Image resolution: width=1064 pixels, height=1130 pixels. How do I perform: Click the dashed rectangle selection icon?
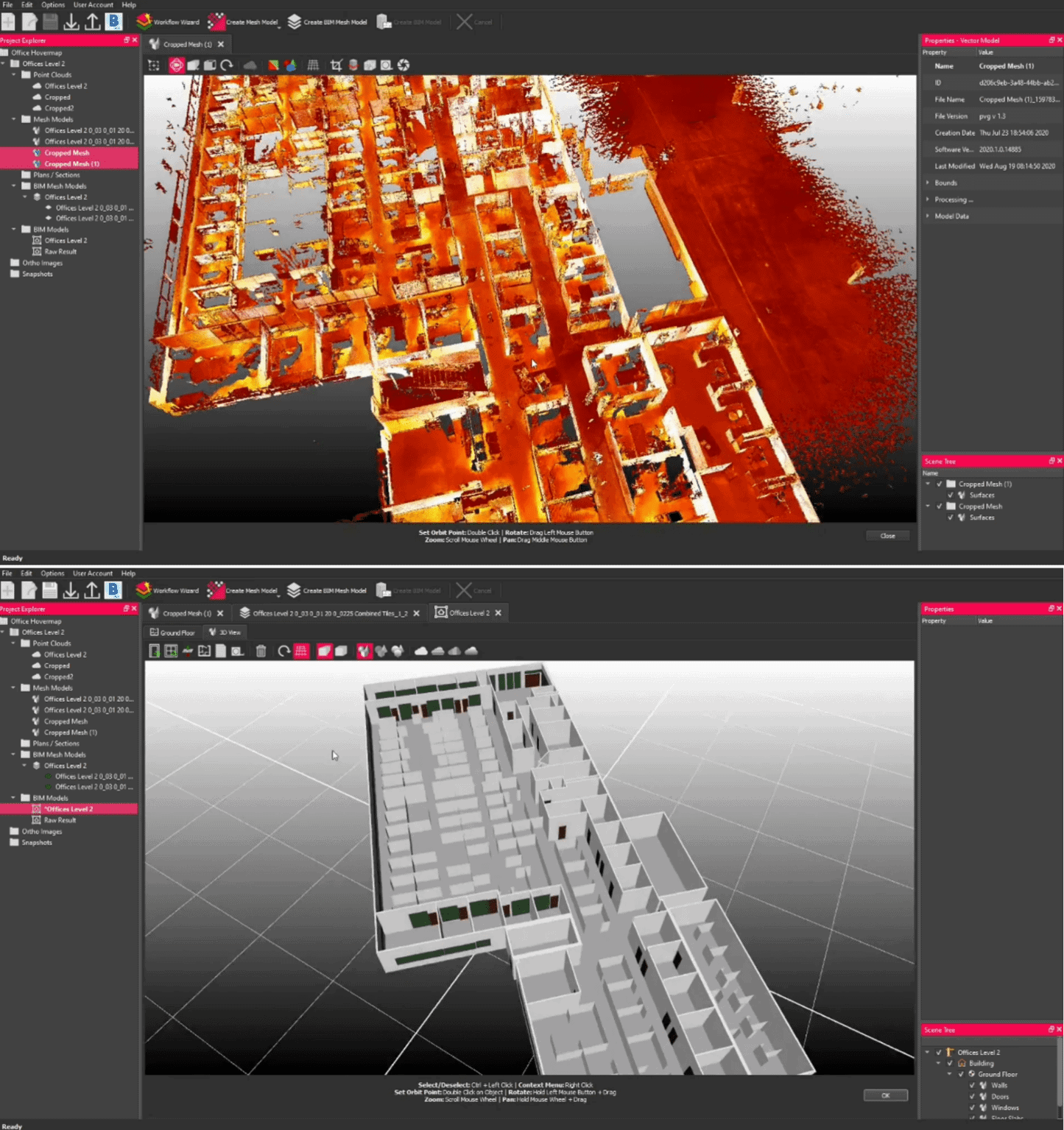click(154, 66)
